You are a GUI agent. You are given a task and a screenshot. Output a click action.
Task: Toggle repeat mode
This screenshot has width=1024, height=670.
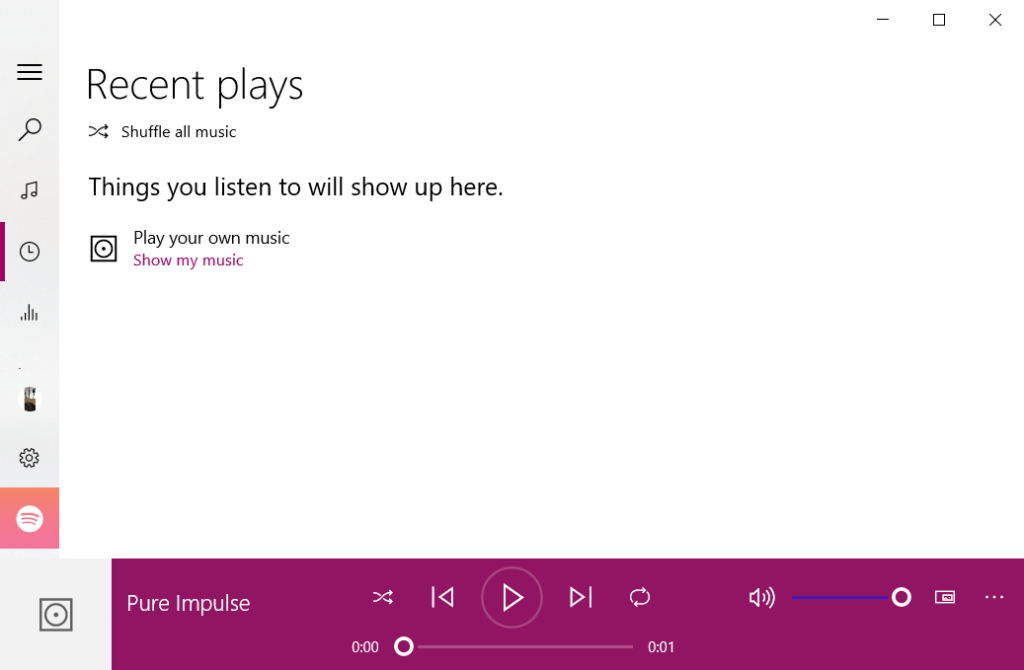click(x=640, y=597)
